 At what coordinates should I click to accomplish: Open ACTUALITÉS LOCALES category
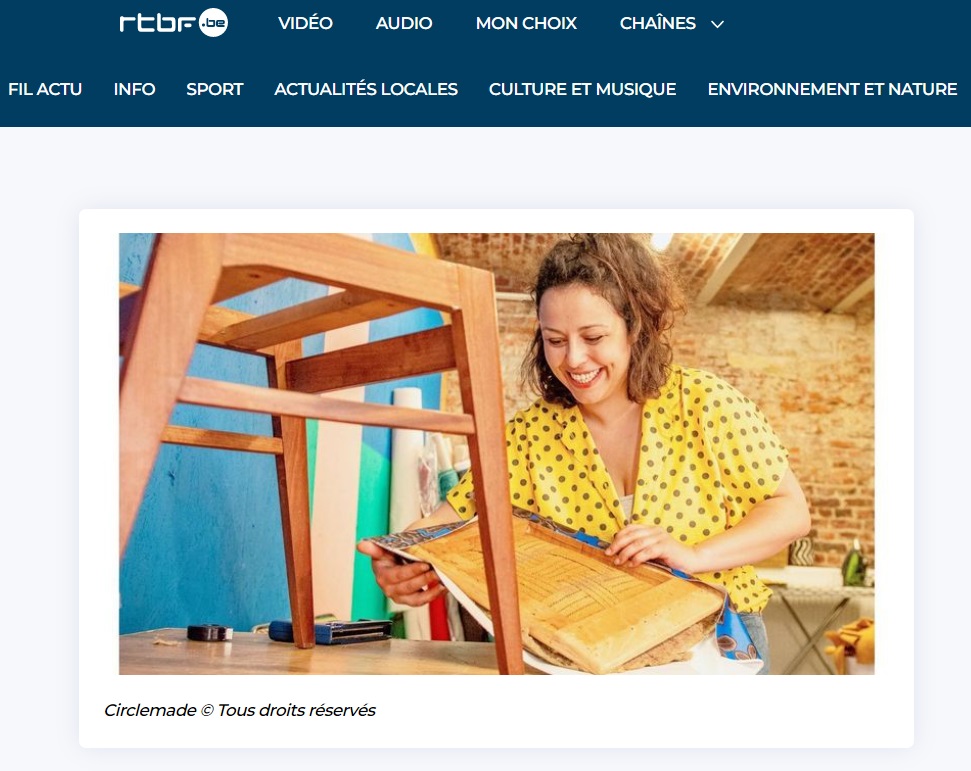366,89
